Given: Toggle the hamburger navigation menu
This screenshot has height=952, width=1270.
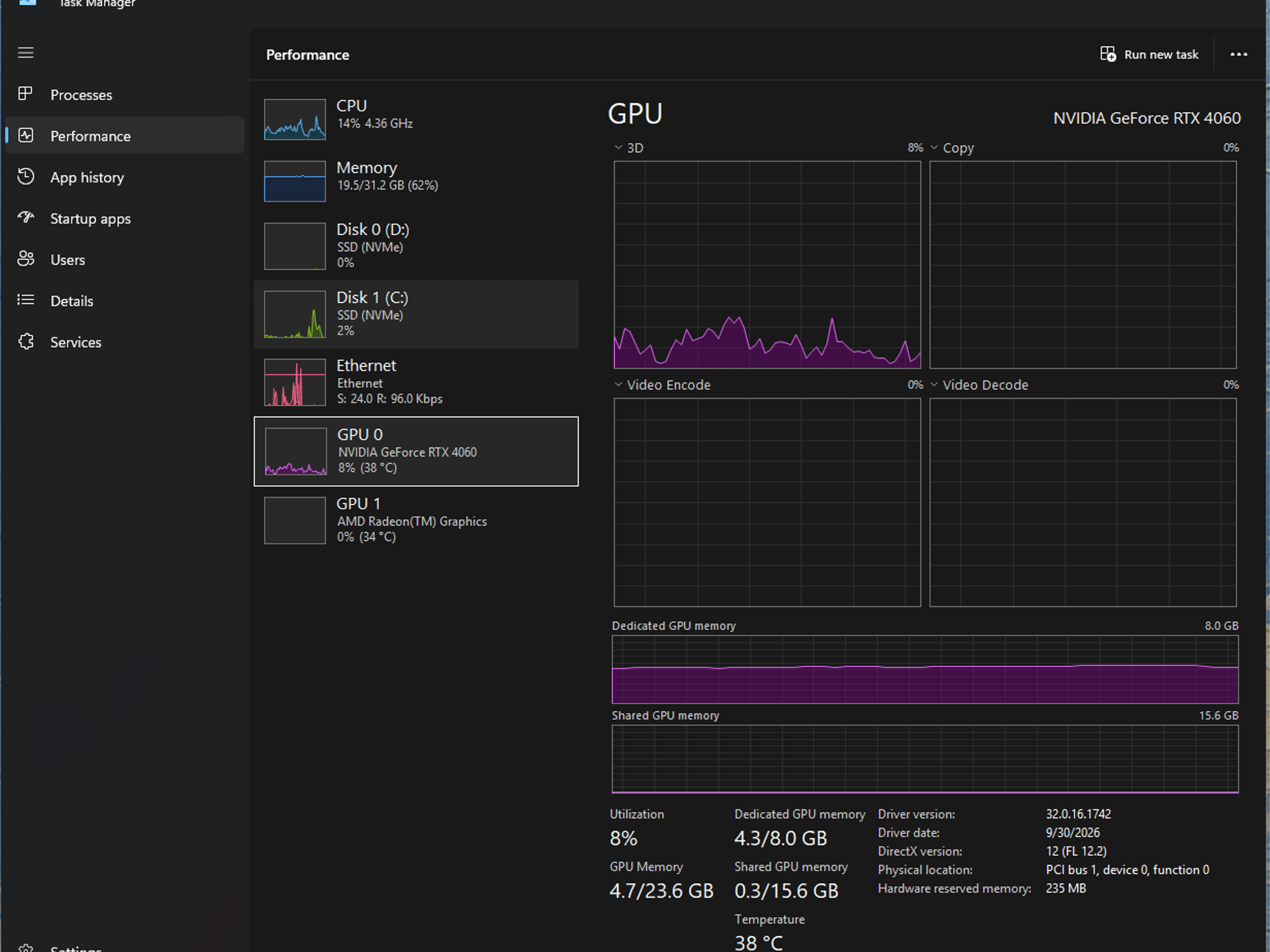Looking at the screenshot, I should 25,53.
